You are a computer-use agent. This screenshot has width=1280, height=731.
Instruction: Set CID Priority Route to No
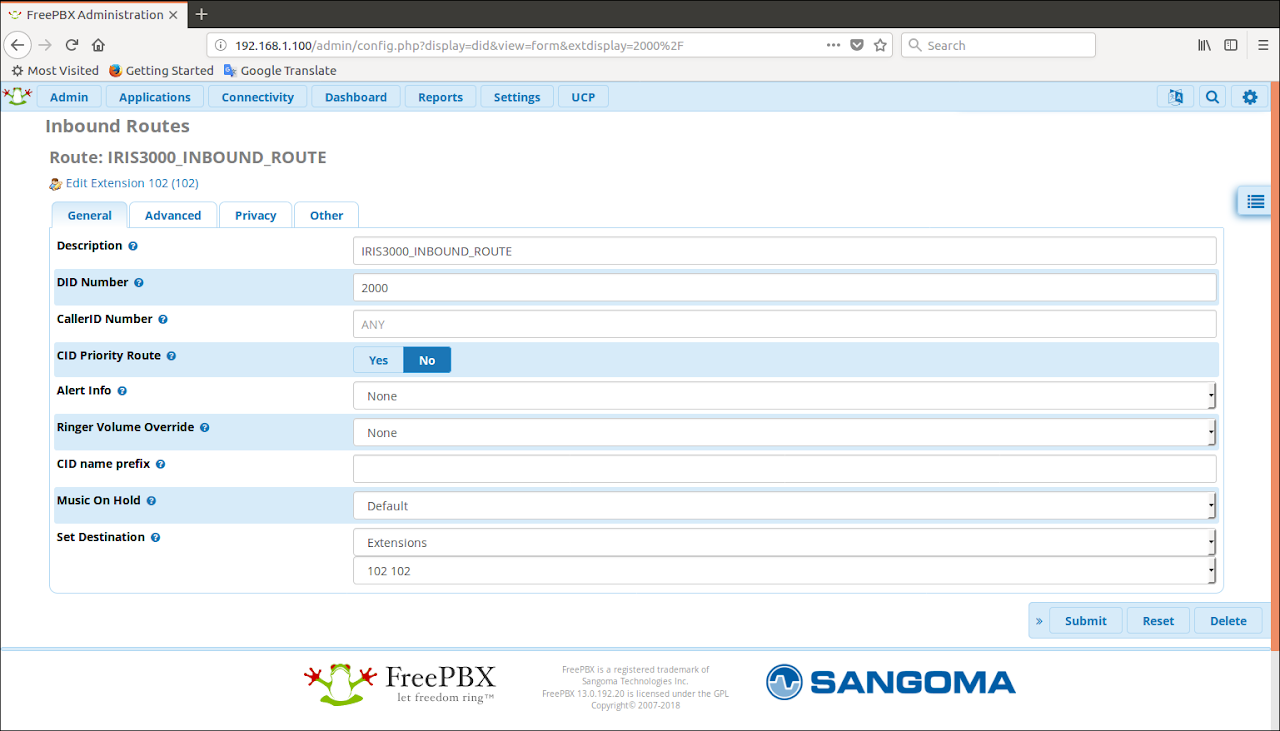point(427,360)
